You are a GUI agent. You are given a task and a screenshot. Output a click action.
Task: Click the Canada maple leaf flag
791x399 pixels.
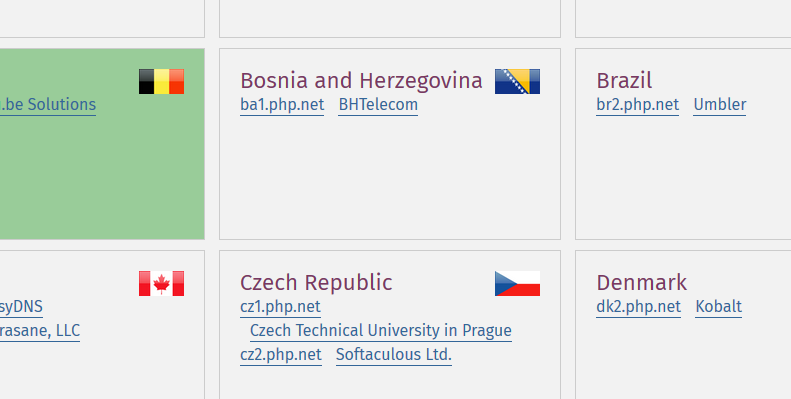pyautogui.click(x=161, y=283)
